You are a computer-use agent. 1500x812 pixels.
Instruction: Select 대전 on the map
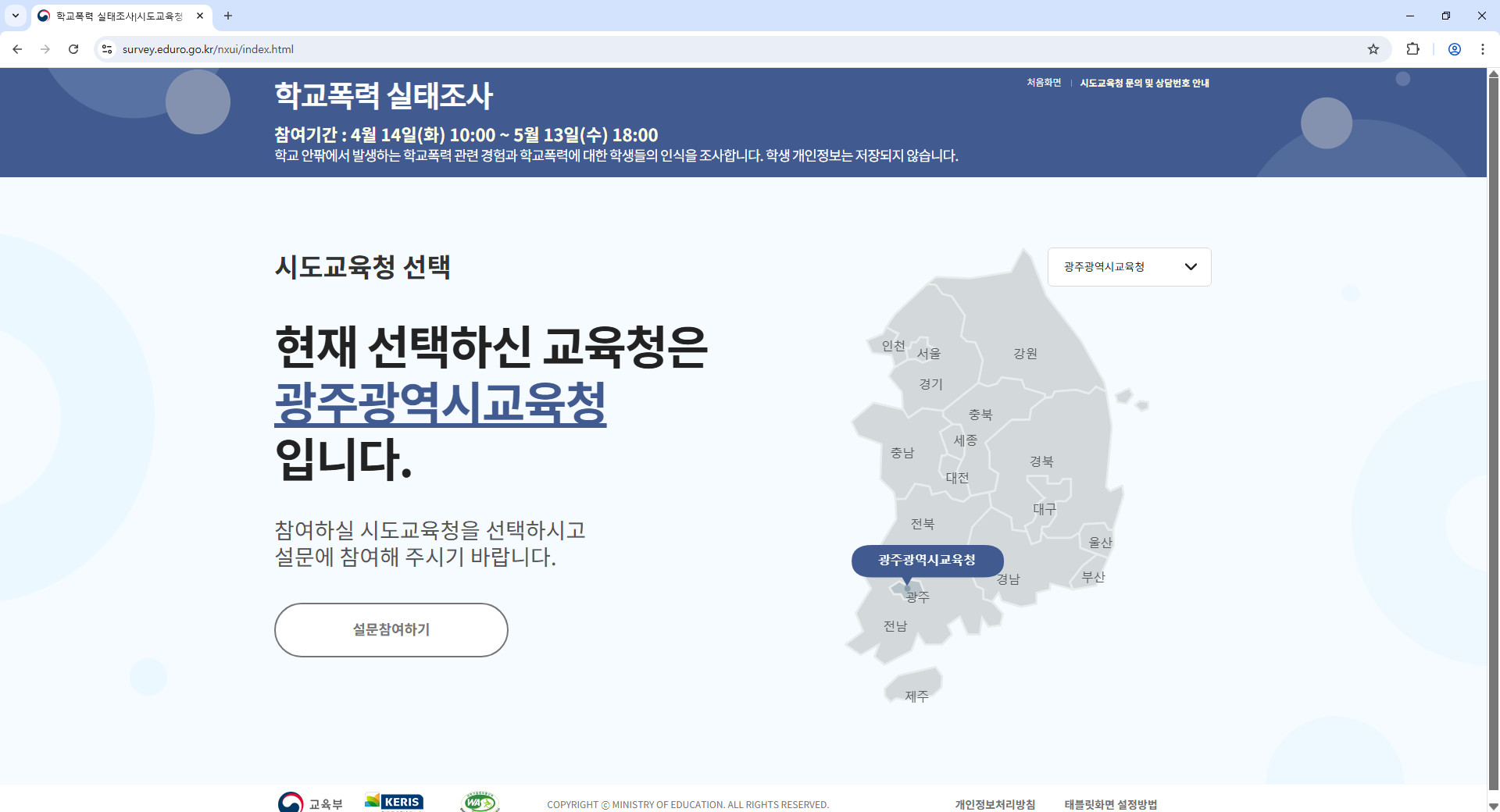[958, 478]
